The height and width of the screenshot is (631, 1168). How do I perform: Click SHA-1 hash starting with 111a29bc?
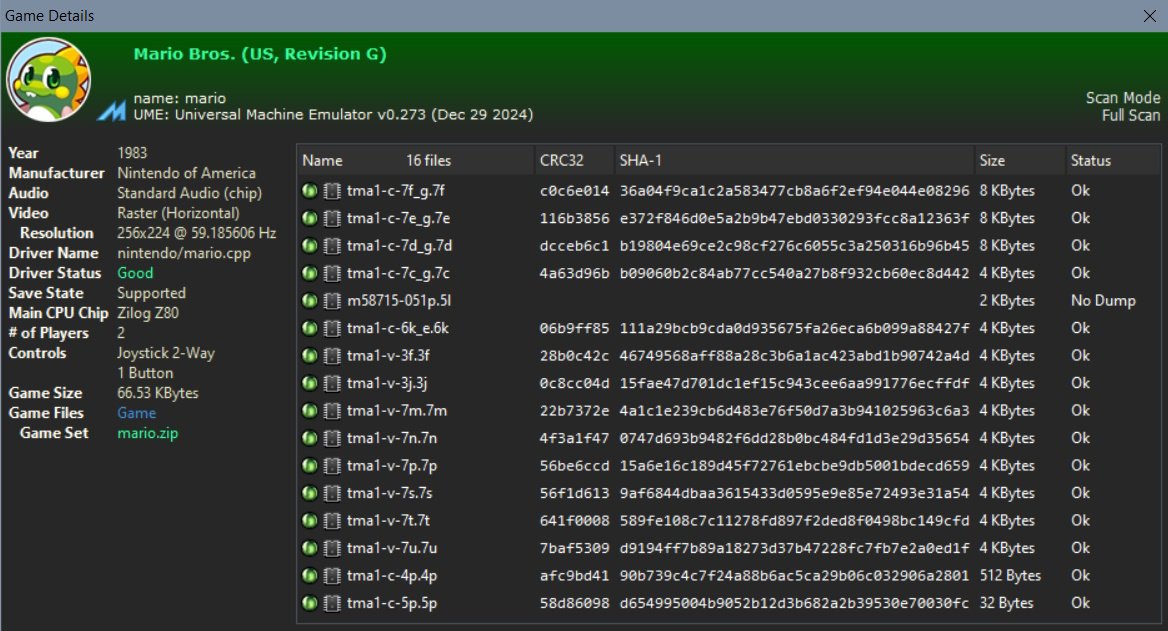click(x=794, y=329)
